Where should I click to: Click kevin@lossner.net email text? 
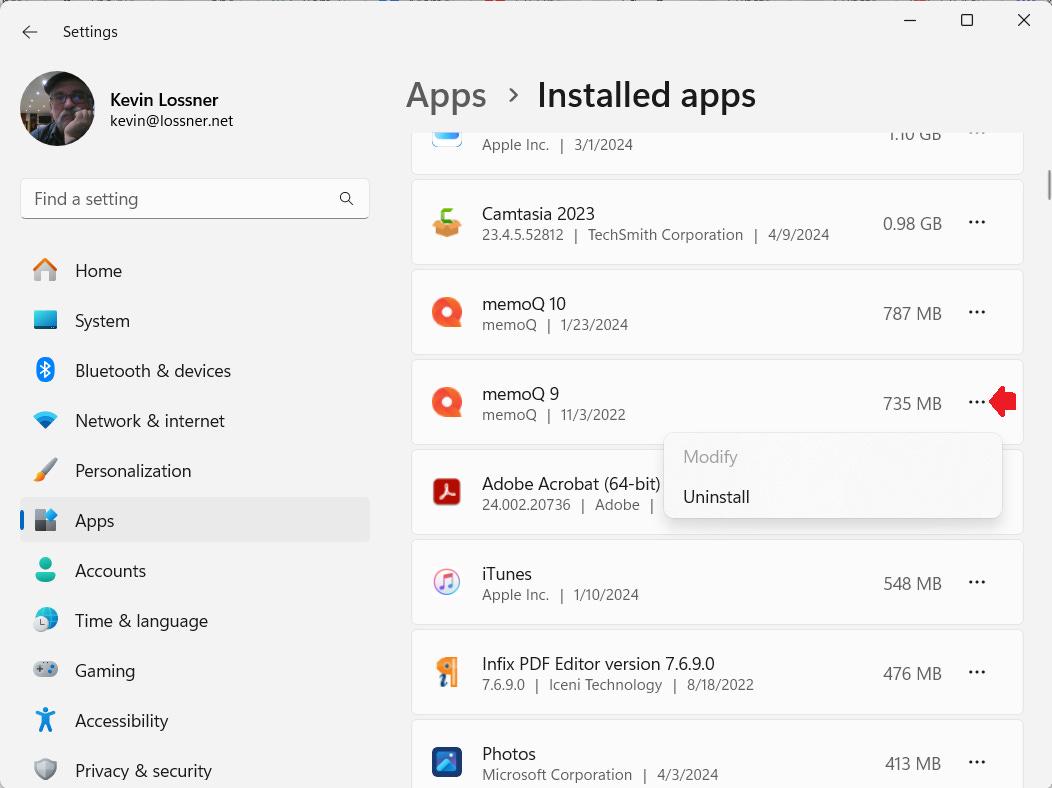tap(172, 121)
